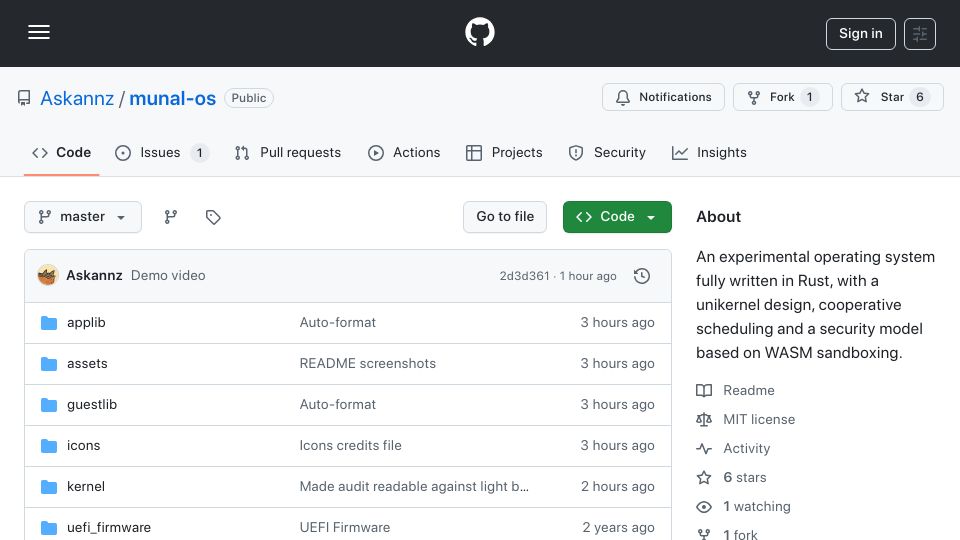
Task: Open README screenshots commit message
Action: coord(367,364)
